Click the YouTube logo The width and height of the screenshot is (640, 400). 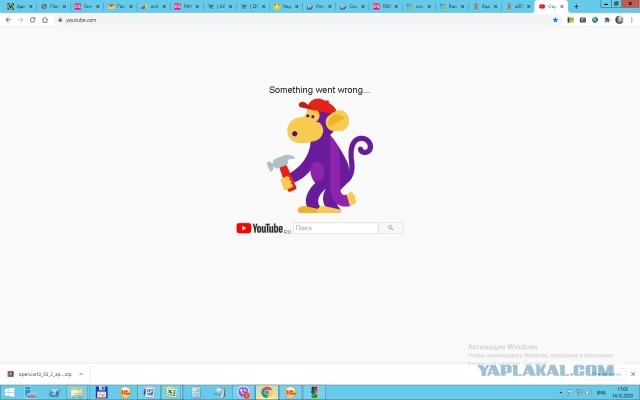click(263, 228)
